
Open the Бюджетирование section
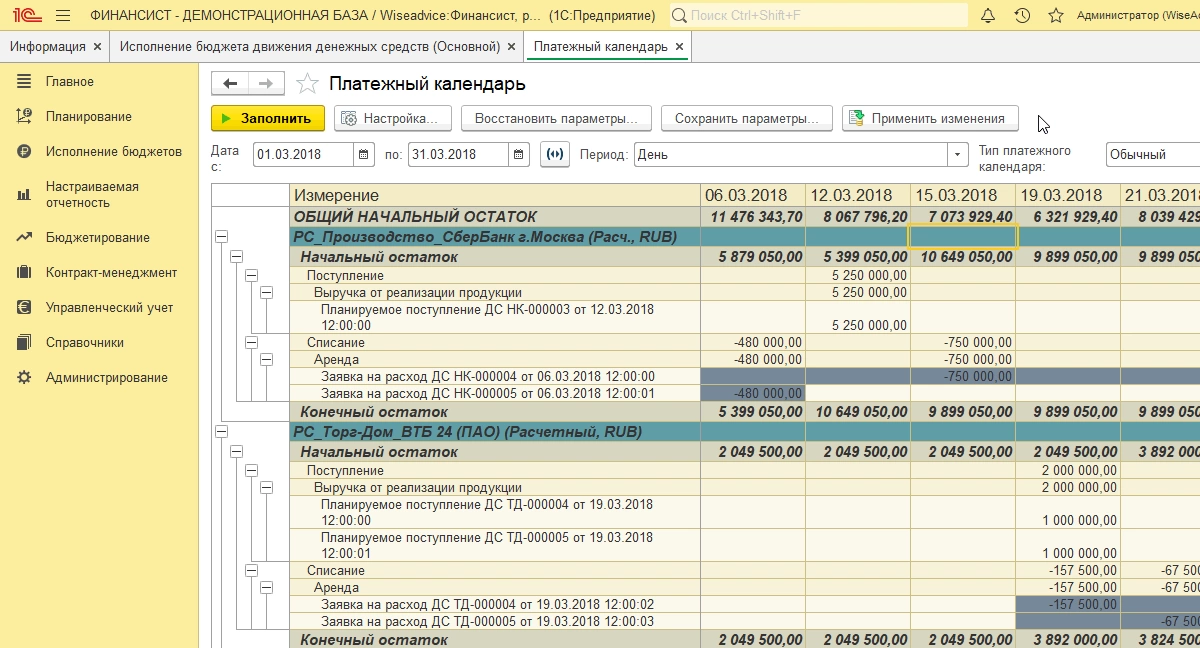(x=97, y=238)
